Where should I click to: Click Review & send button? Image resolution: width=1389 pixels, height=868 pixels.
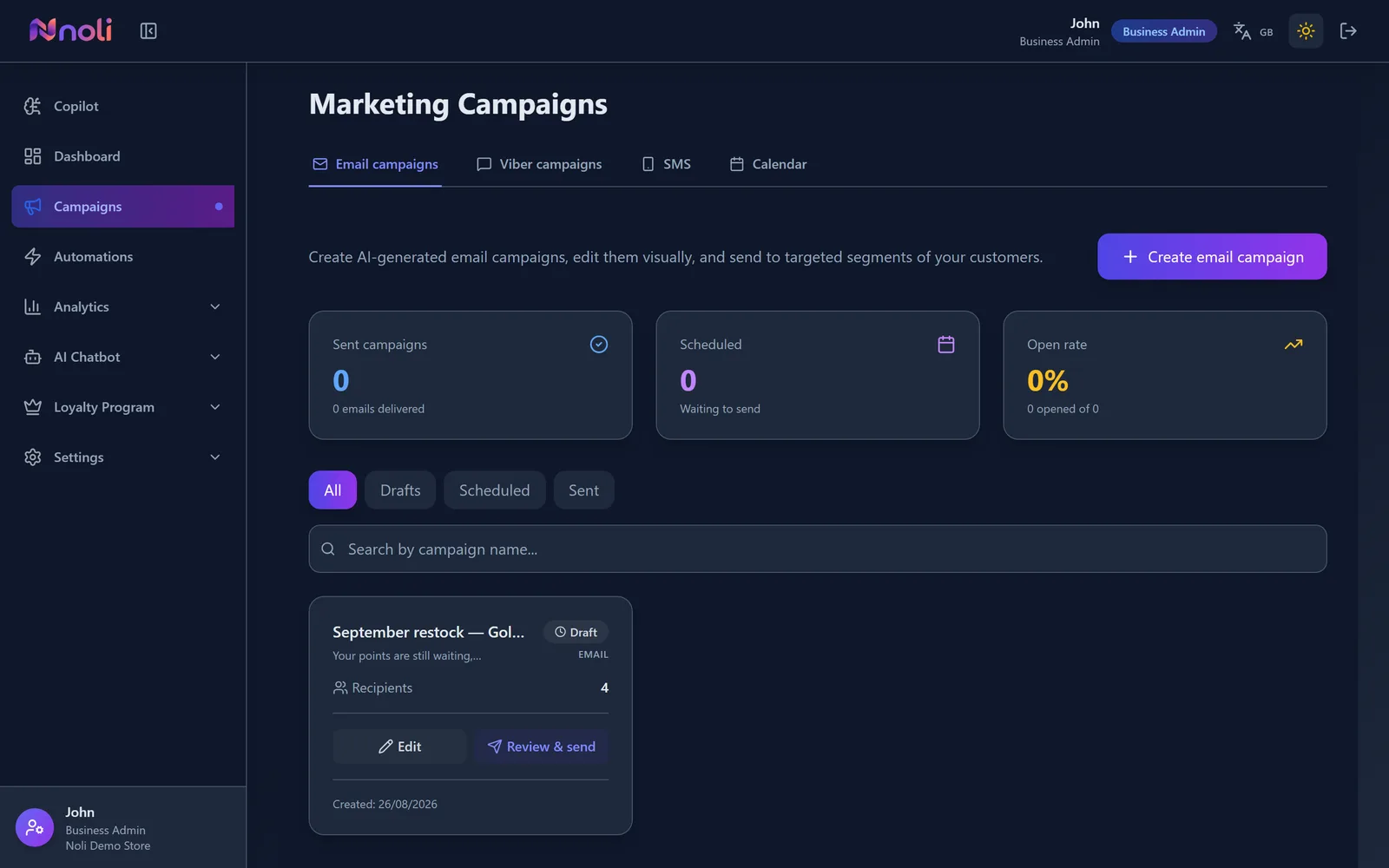[542, 746]
